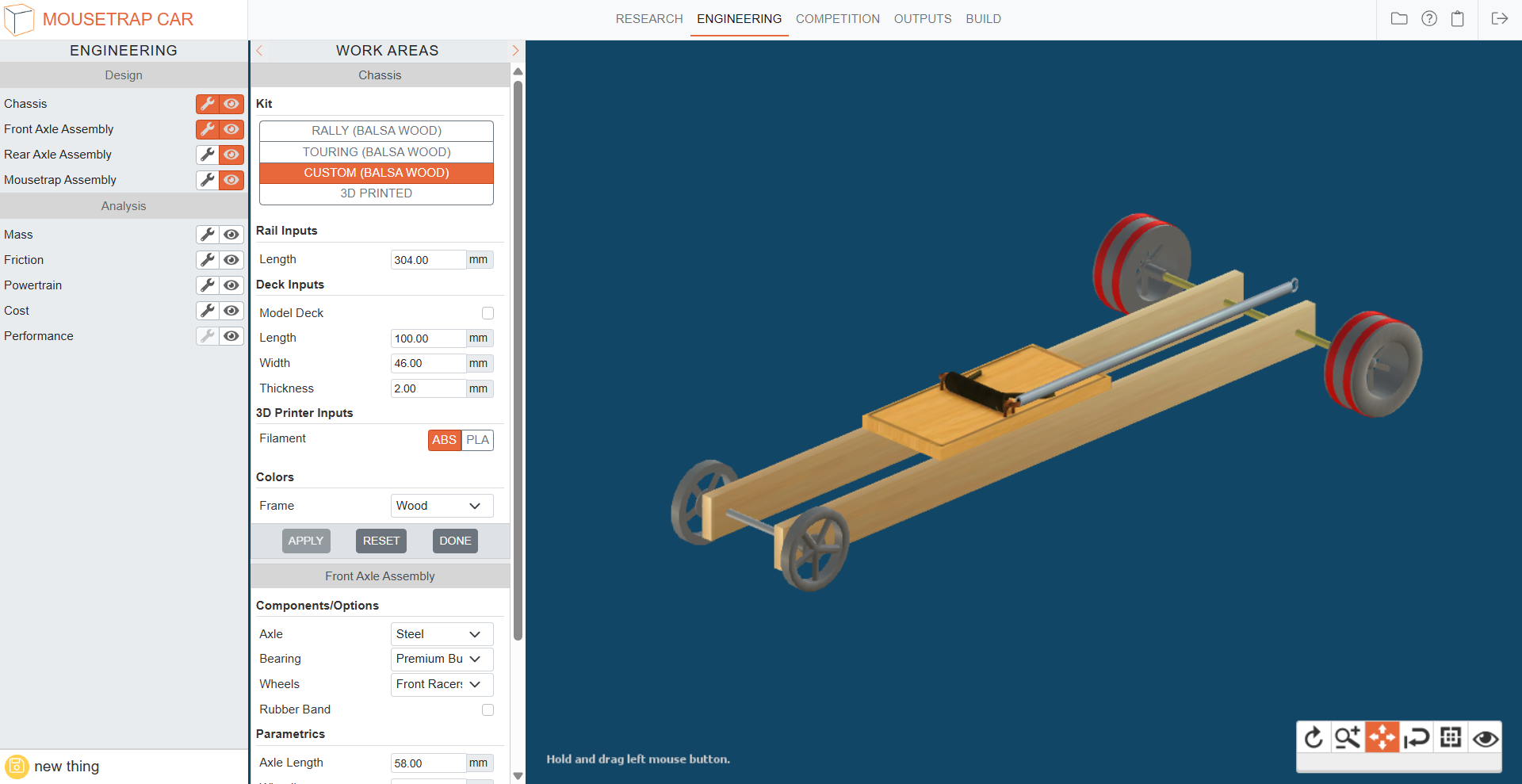
Task: Open the wrench settings for Mass
Action: tap(208, 235)
